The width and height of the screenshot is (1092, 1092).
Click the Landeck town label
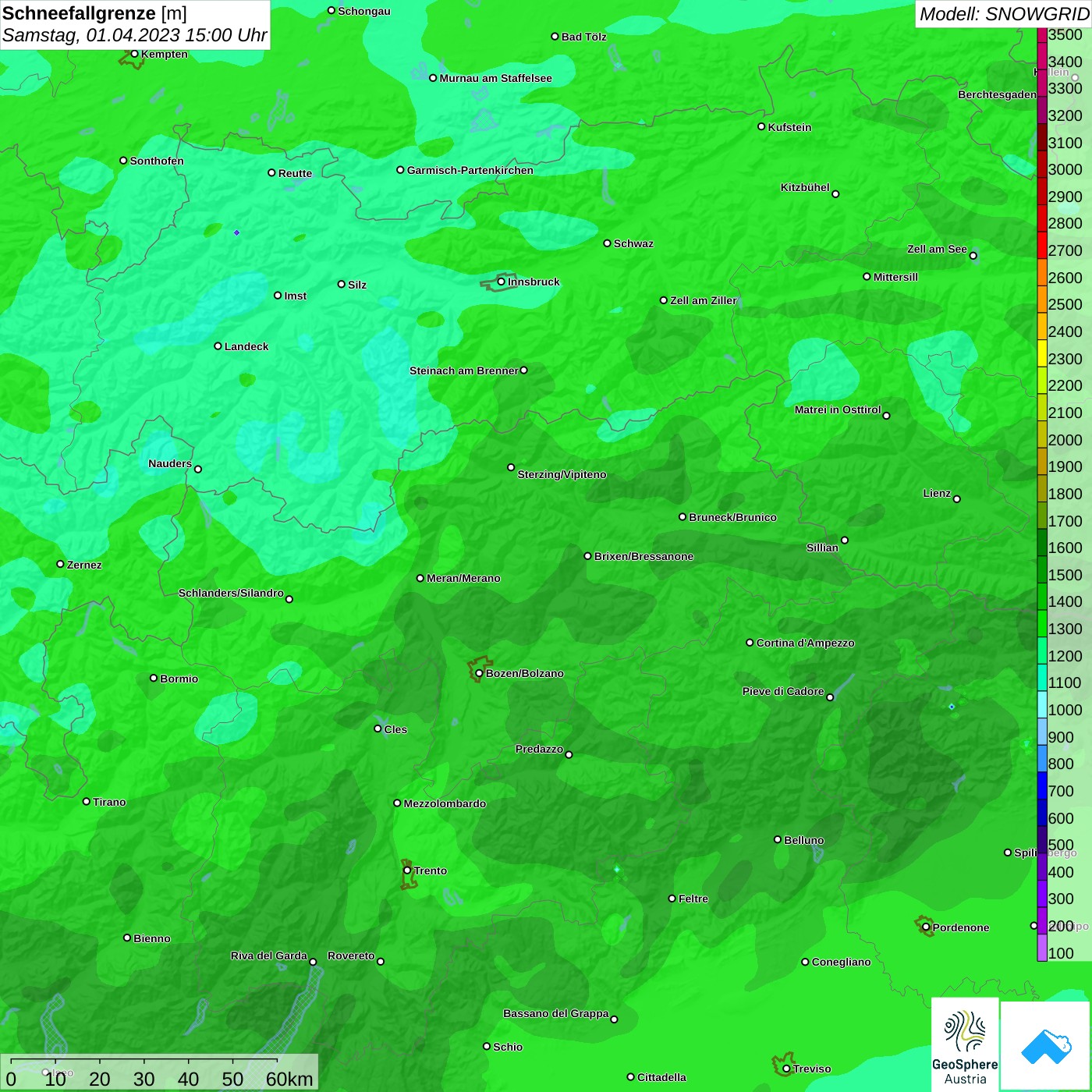(246, 346)
